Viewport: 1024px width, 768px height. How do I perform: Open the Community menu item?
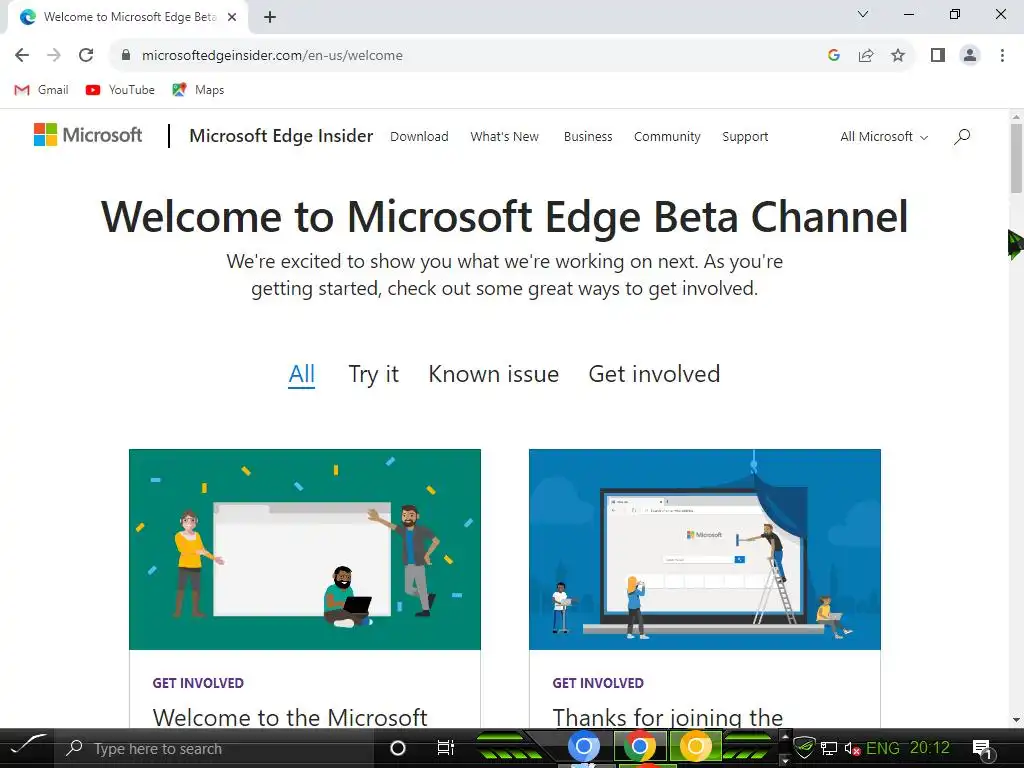click(667, 136)
